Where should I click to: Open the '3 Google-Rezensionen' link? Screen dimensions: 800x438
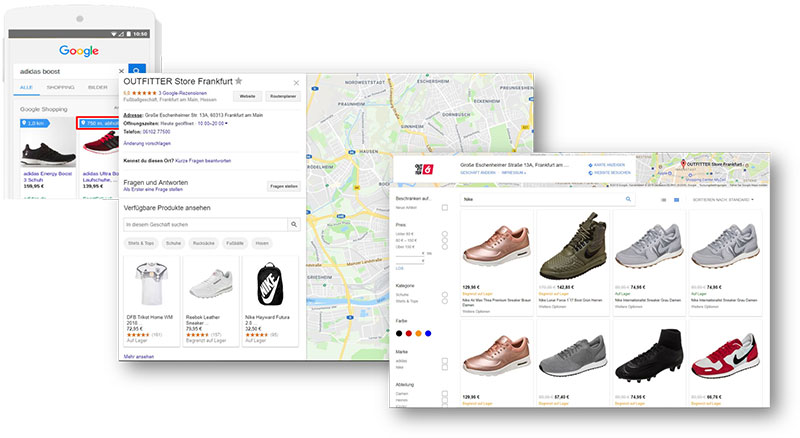(182, 93)
